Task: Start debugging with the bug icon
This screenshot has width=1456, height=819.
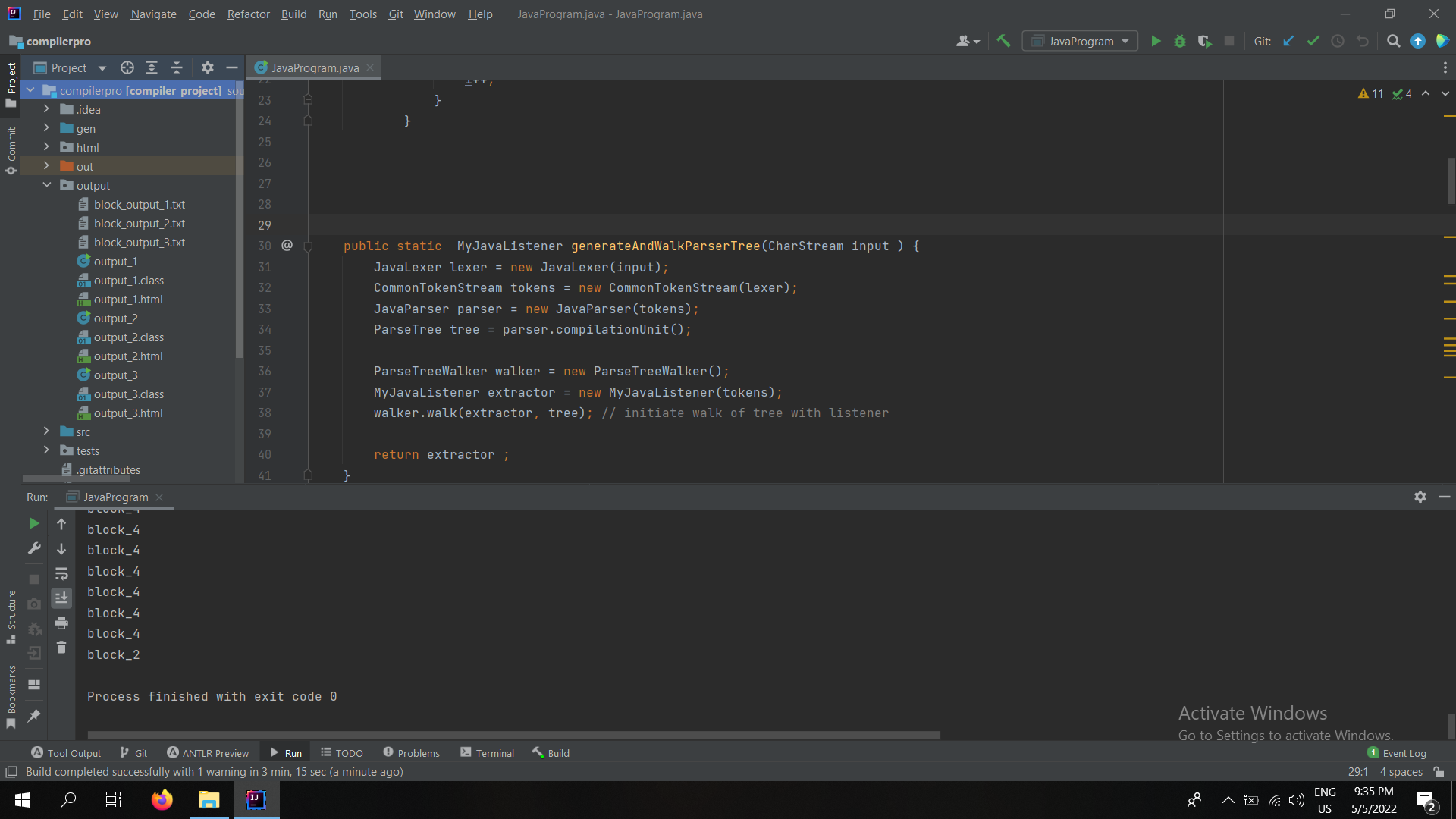Action: click(1180, 41)
